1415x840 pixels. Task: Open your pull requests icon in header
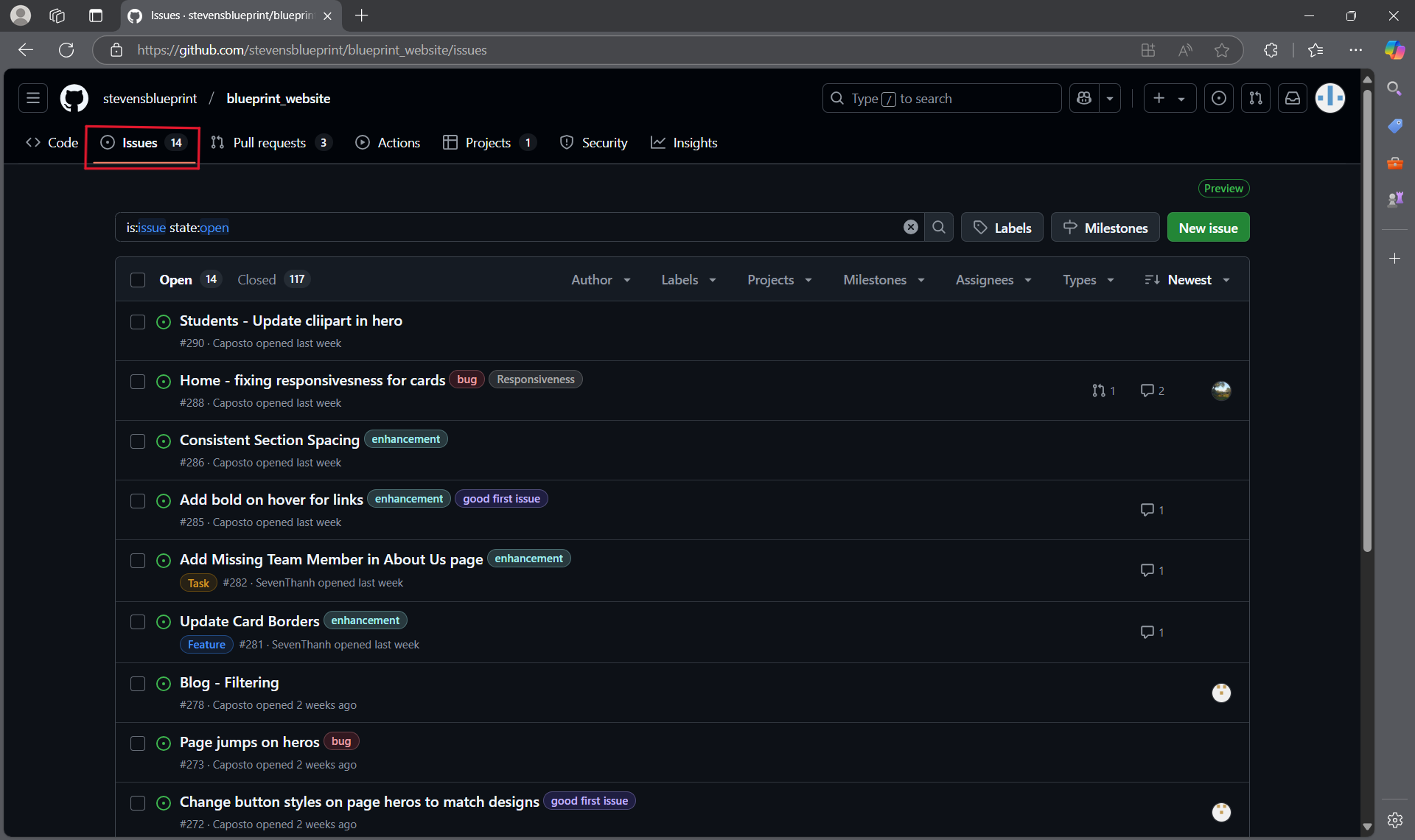pos(1256,98)
